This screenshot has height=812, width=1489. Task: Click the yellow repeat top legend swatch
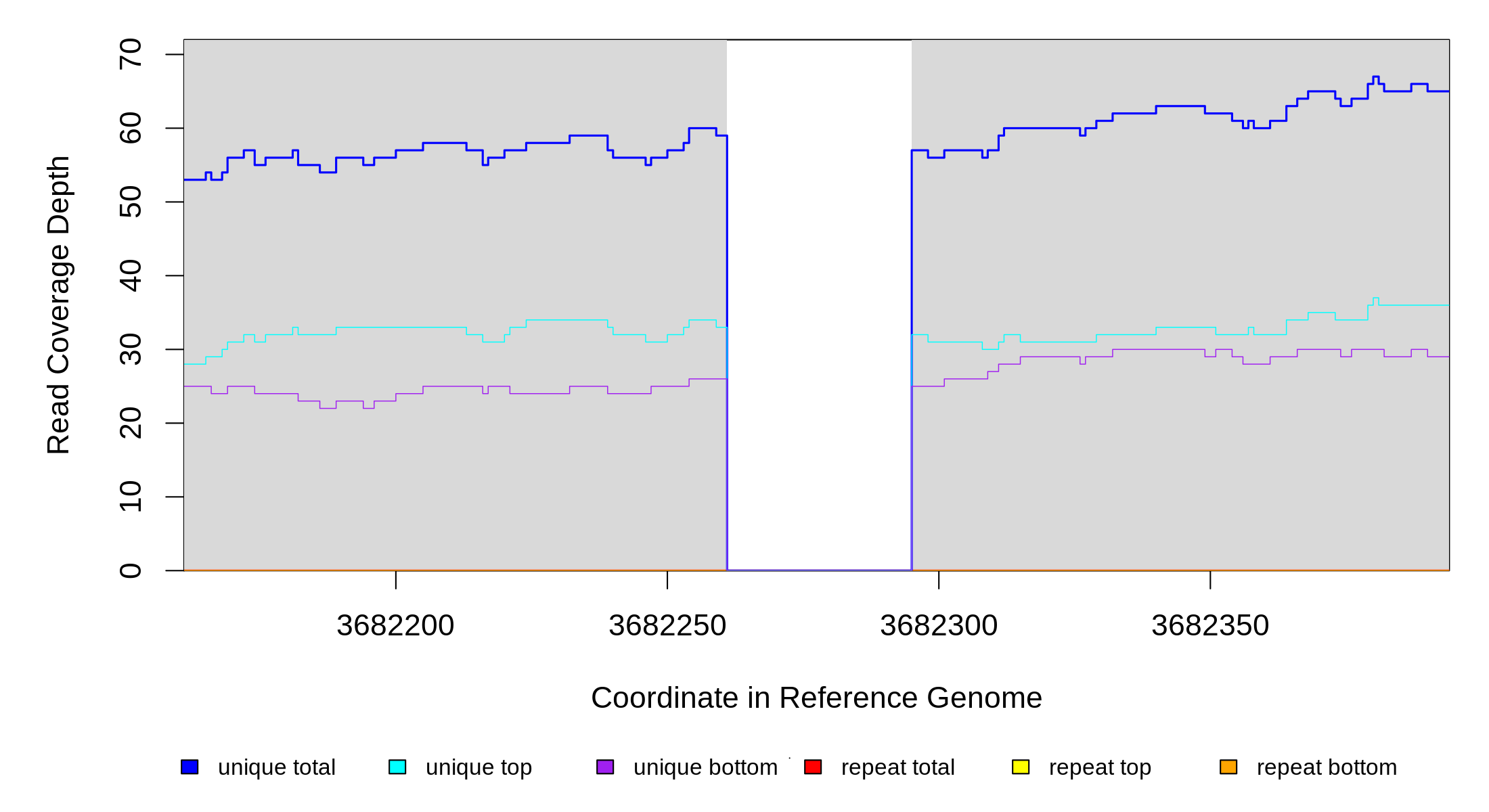1021,767
